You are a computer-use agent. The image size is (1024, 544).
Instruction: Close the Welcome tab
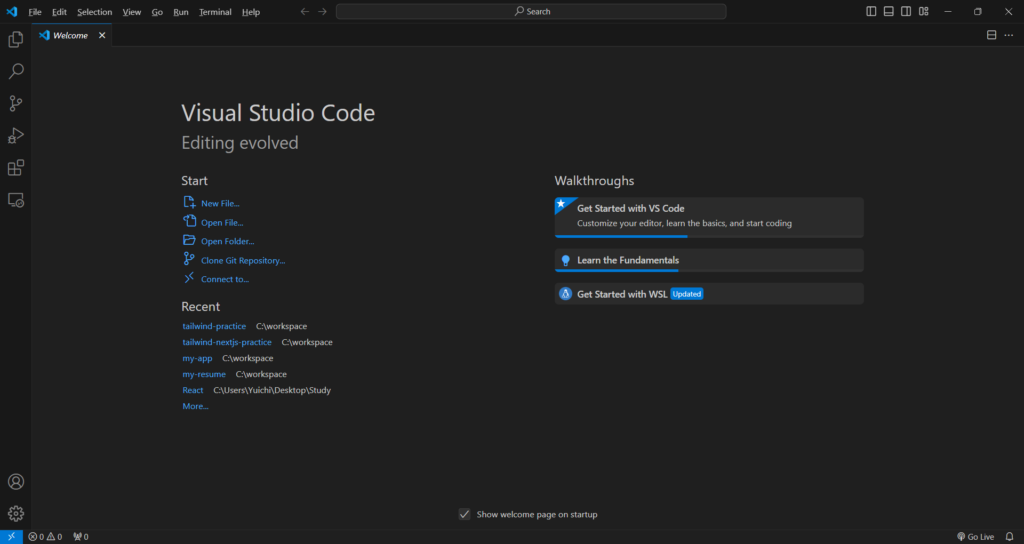tap(102, 35)
